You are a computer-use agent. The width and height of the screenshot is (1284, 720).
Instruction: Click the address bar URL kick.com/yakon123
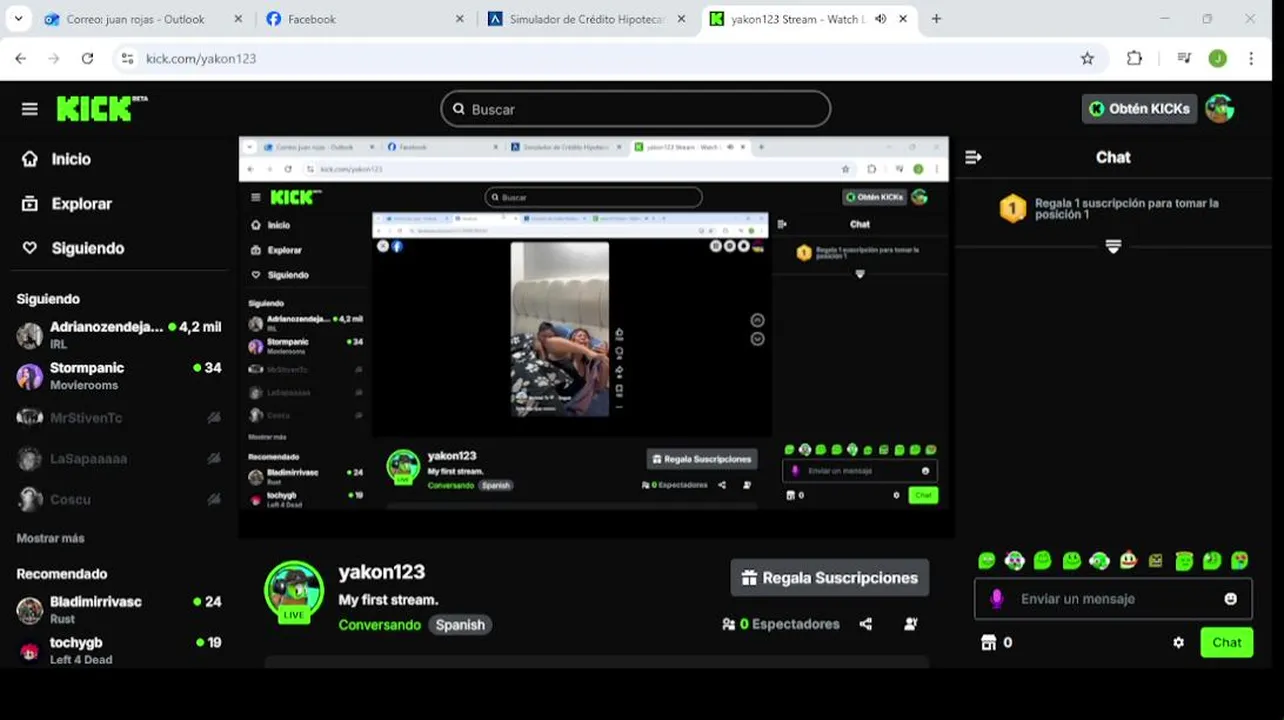coord(201,59)
